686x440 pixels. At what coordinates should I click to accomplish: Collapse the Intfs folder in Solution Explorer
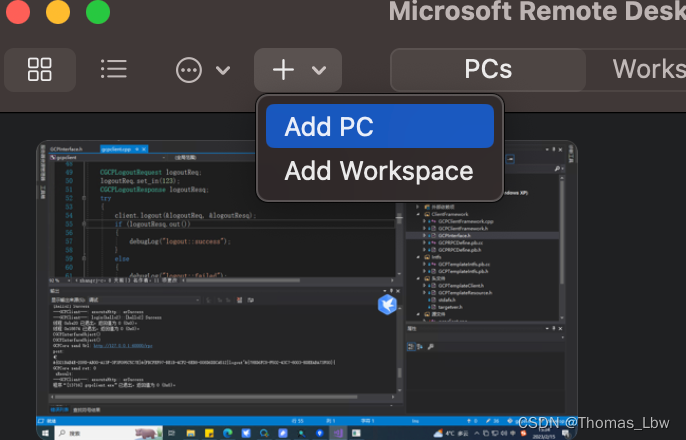coord(419,257)
